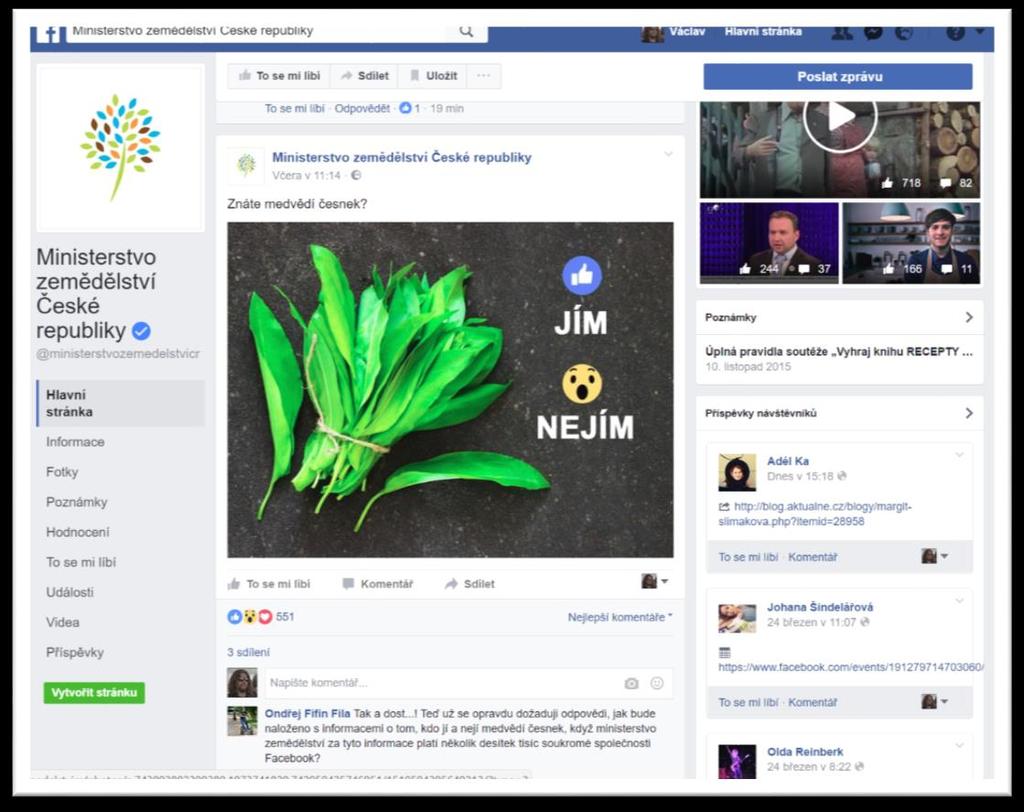Open To se mi líbí in sidebar
The image size is (1024, 812).
[x=81, y=562]
